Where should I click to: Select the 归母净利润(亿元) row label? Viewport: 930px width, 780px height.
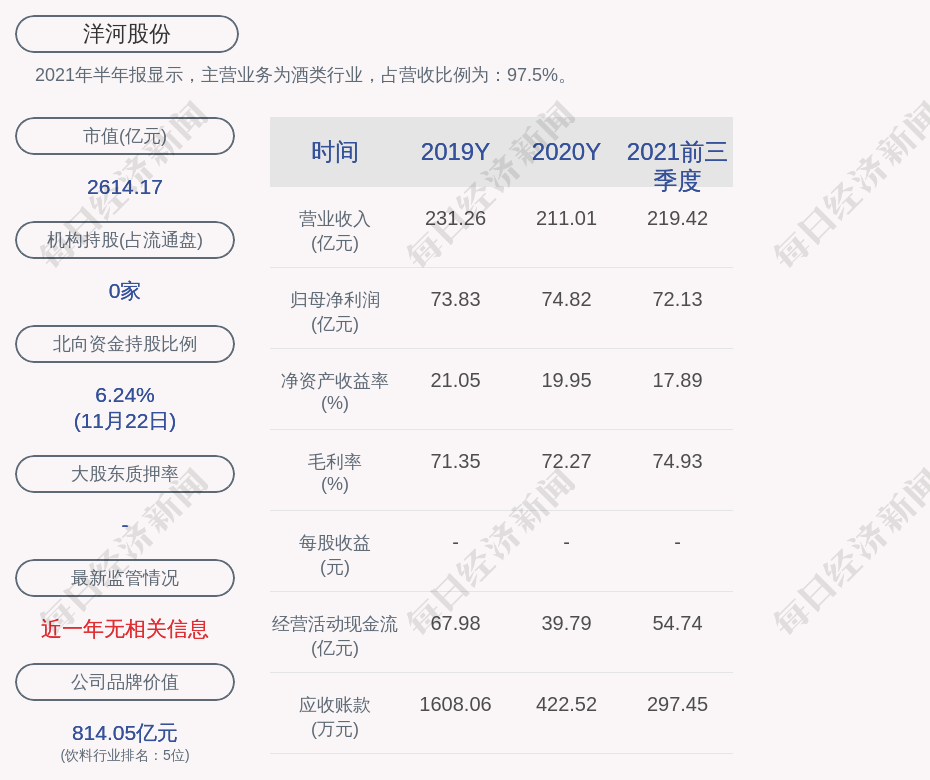click(x=335, y=312)
